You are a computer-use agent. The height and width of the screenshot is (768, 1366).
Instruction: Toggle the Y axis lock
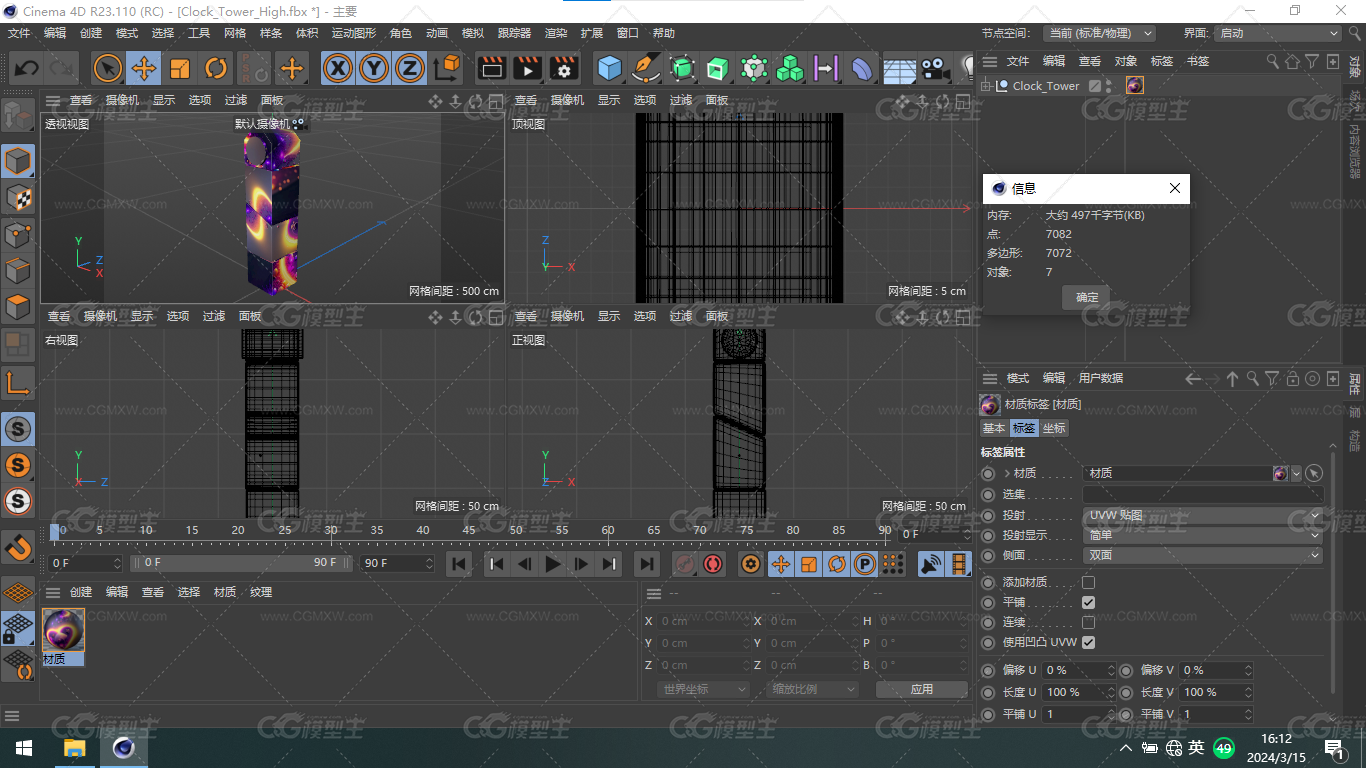[374, 69]
